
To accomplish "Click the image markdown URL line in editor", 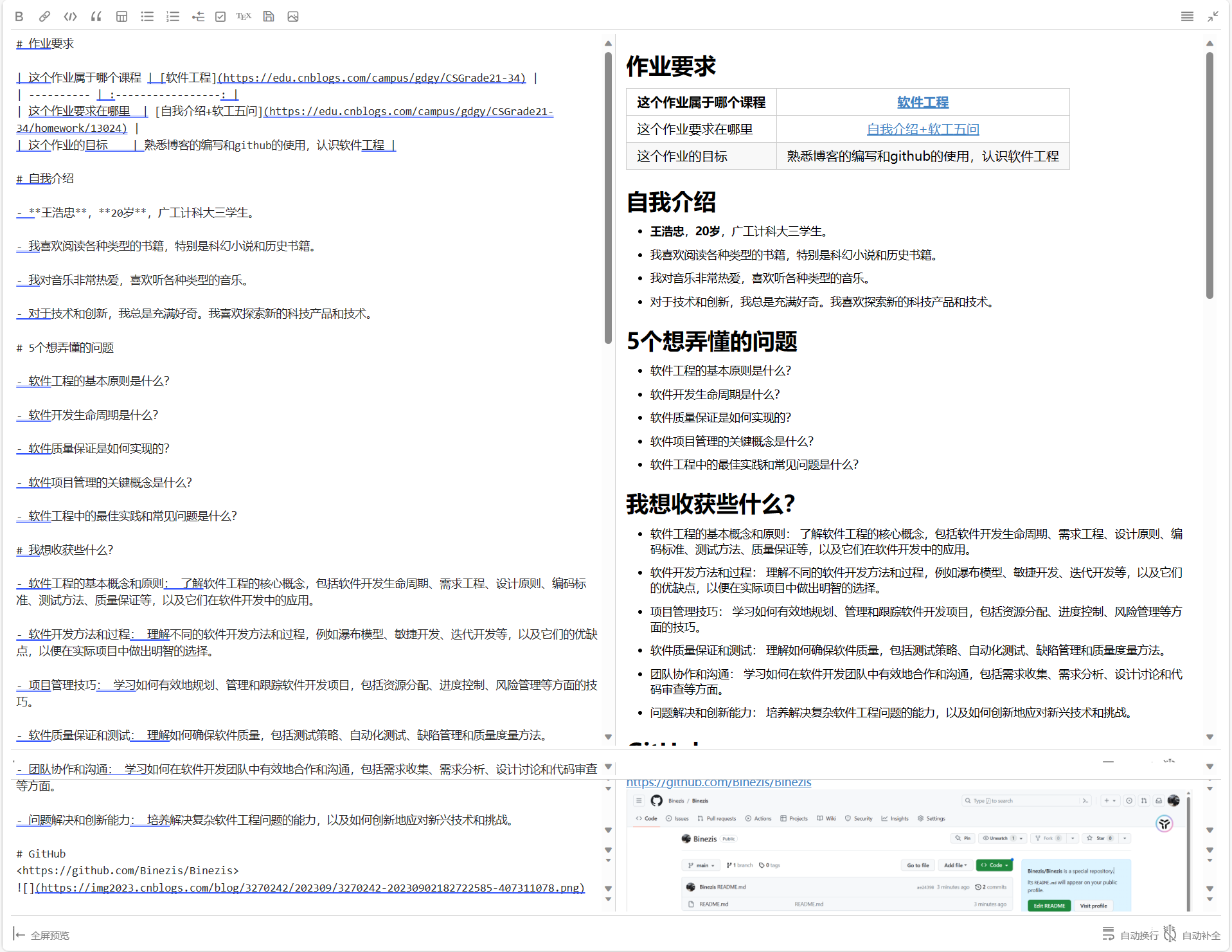I will point(301,888).
